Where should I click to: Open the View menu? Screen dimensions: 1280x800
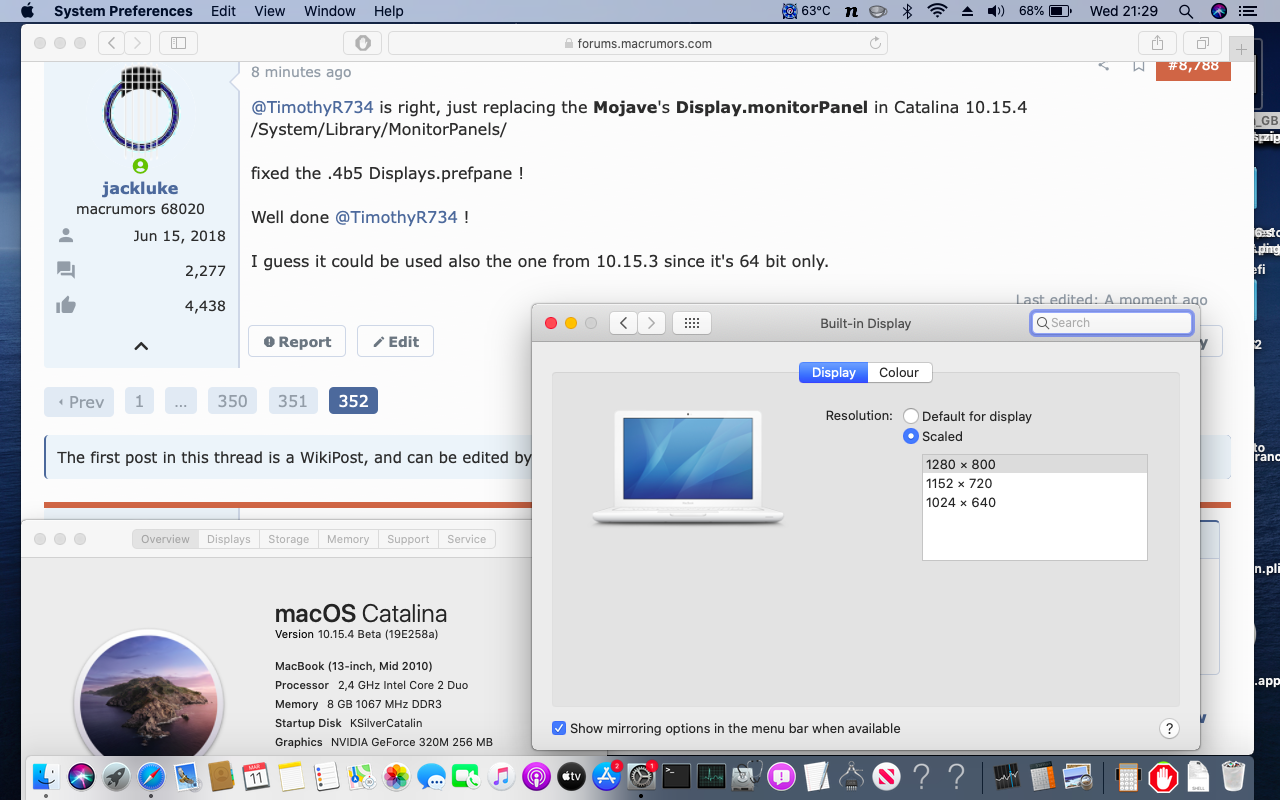(270, 11)
